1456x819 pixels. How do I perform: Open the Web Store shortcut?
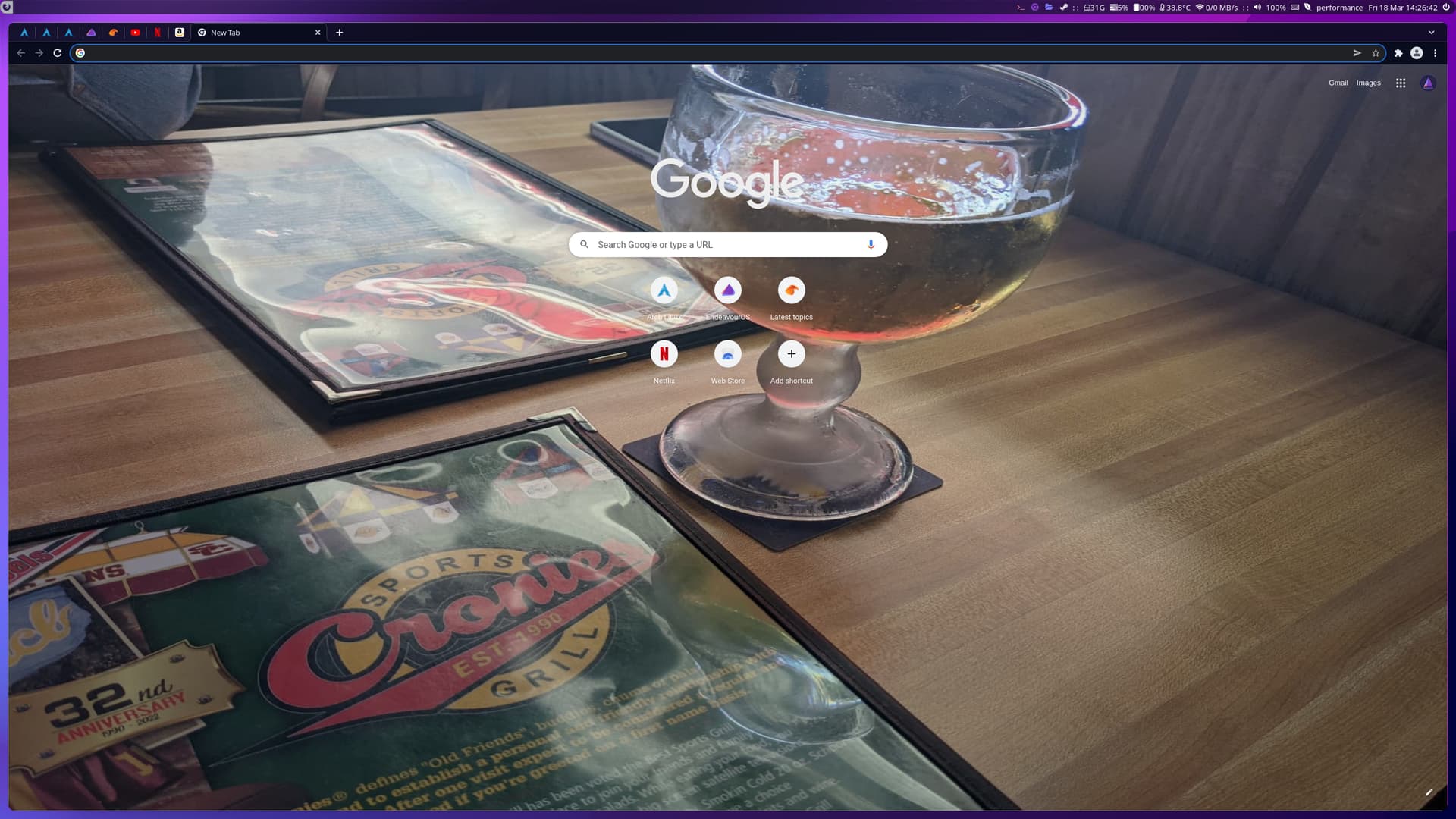pos(728,362)
